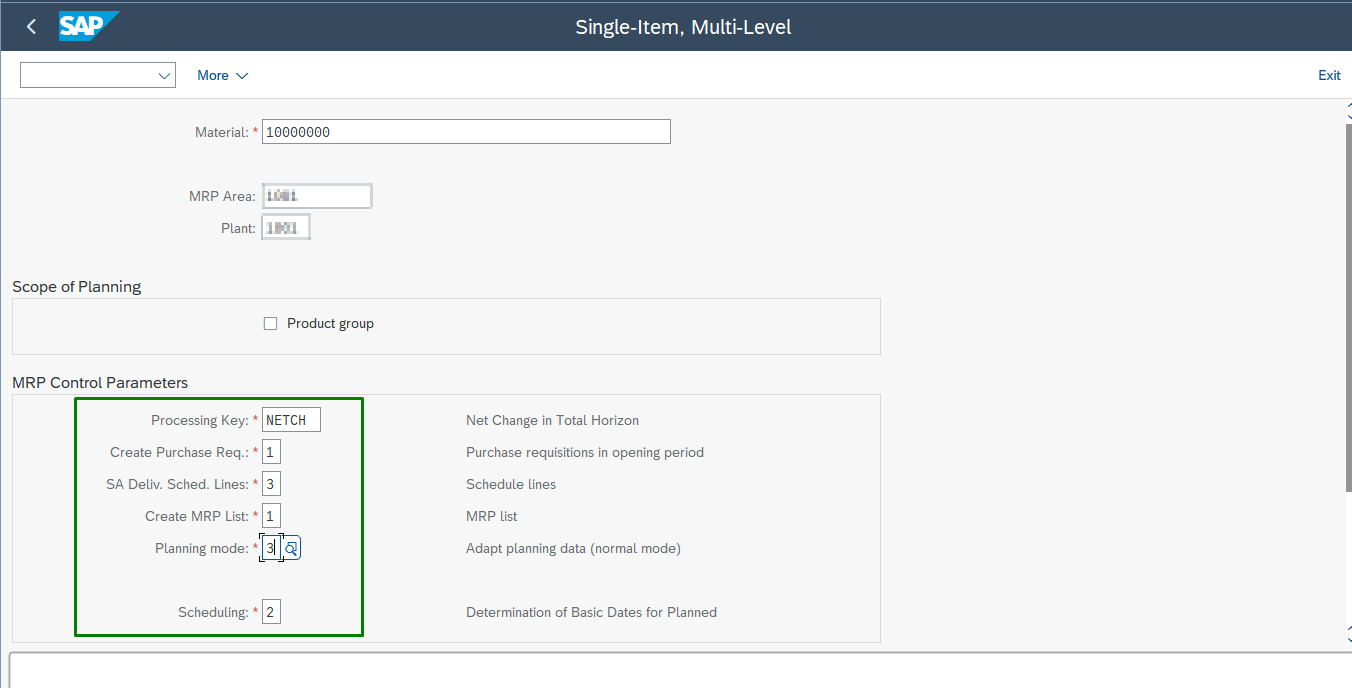
Task: Click the Planning mode field
Action: (x=270, y=549)
